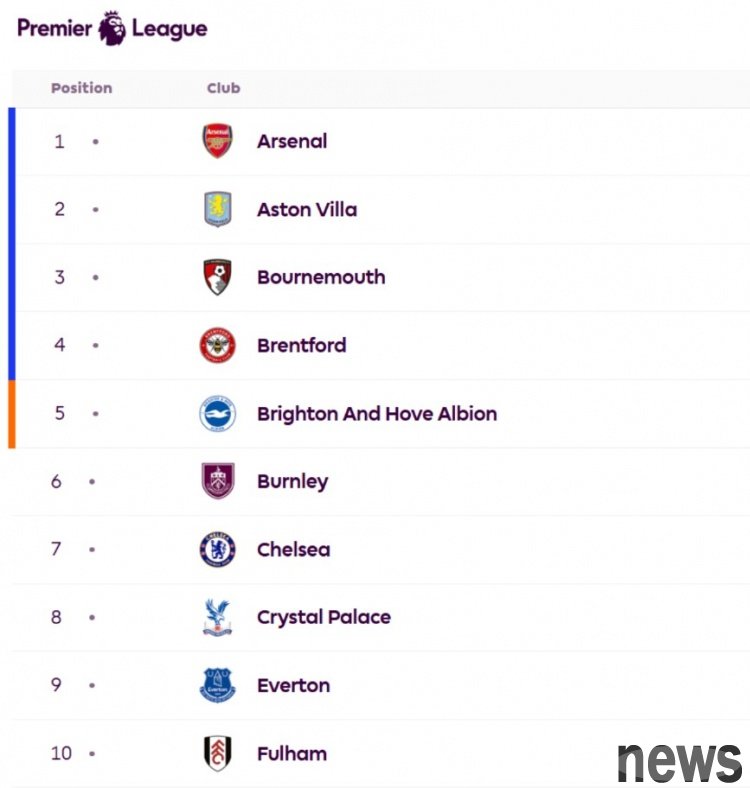
Task: Click the Aston Villa club crest
Action: point(217,209)
